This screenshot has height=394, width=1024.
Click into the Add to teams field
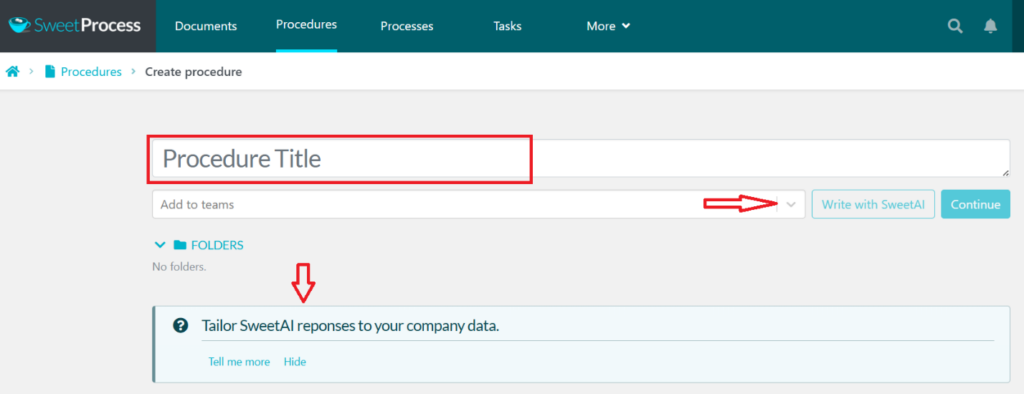478,205
